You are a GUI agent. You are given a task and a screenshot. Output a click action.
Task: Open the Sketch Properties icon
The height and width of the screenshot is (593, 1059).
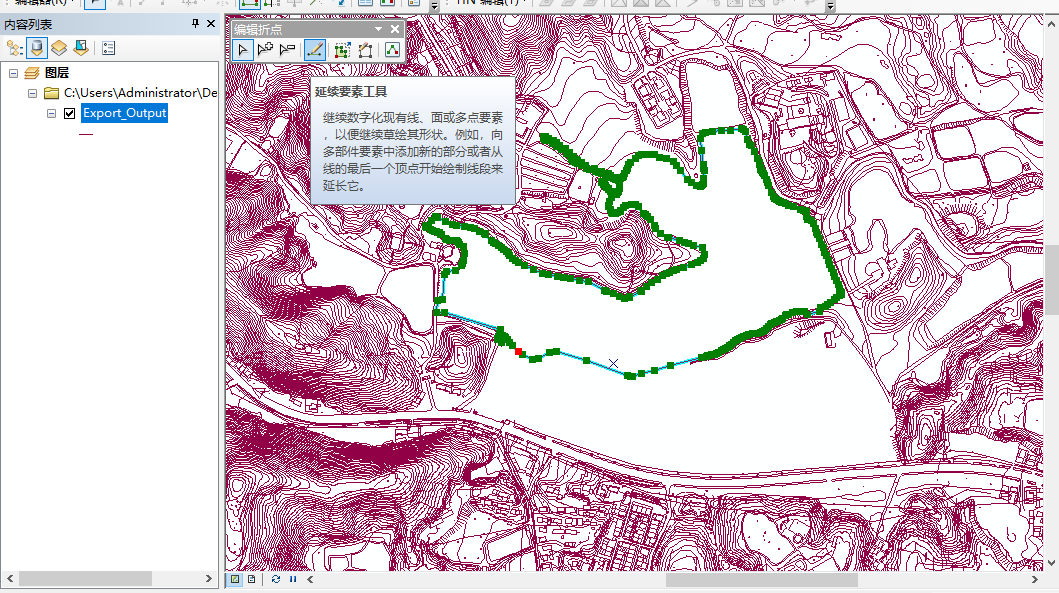(x=394, y=49)
